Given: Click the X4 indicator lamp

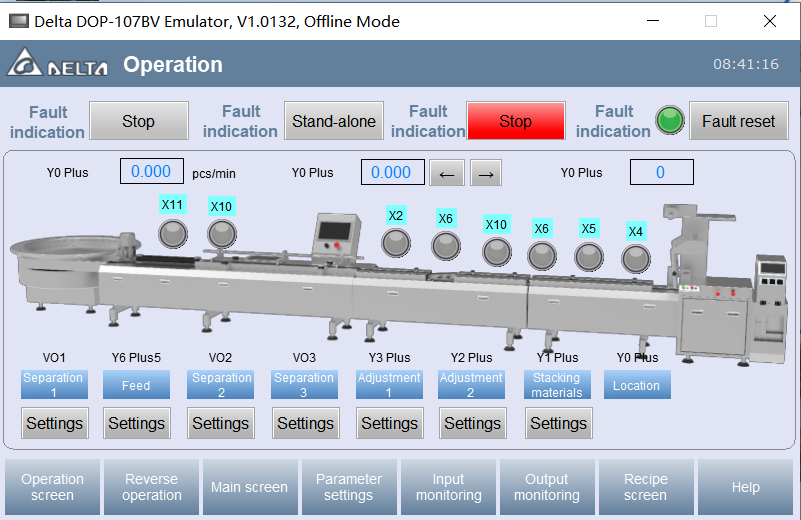Looking at the screenshot, I should 636,258.
